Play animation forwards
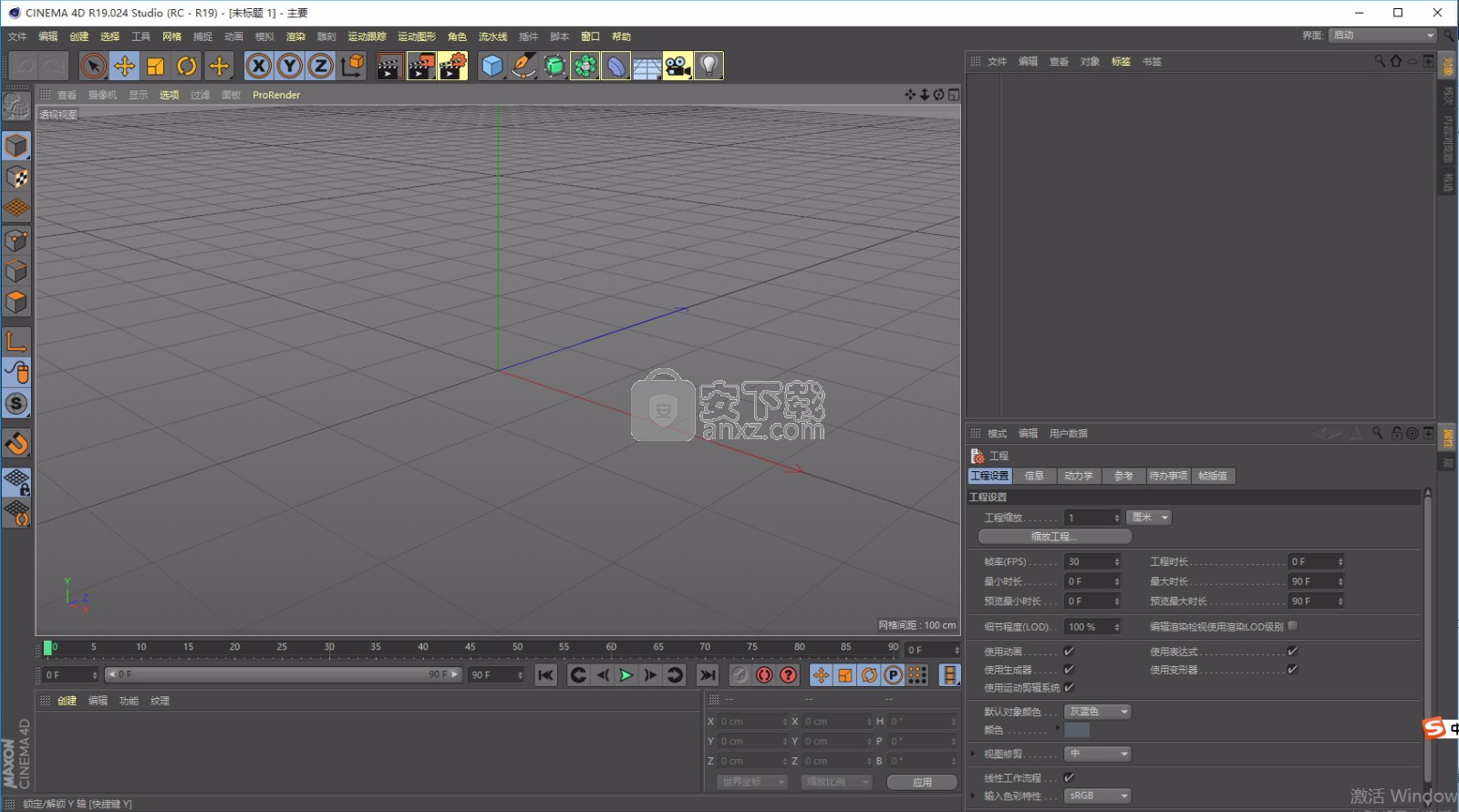Image resolution: width=1459 pixels, height=812 pixels. pos(626,675)
